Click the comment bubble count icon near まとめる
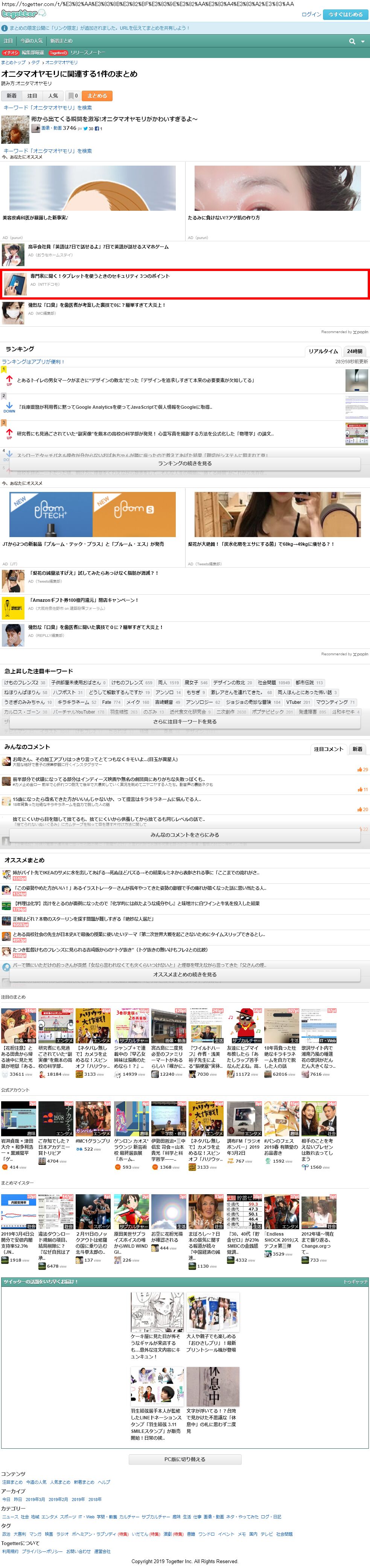The height and width of the screenshot is (1568, 370). click(x=72, y=96)
